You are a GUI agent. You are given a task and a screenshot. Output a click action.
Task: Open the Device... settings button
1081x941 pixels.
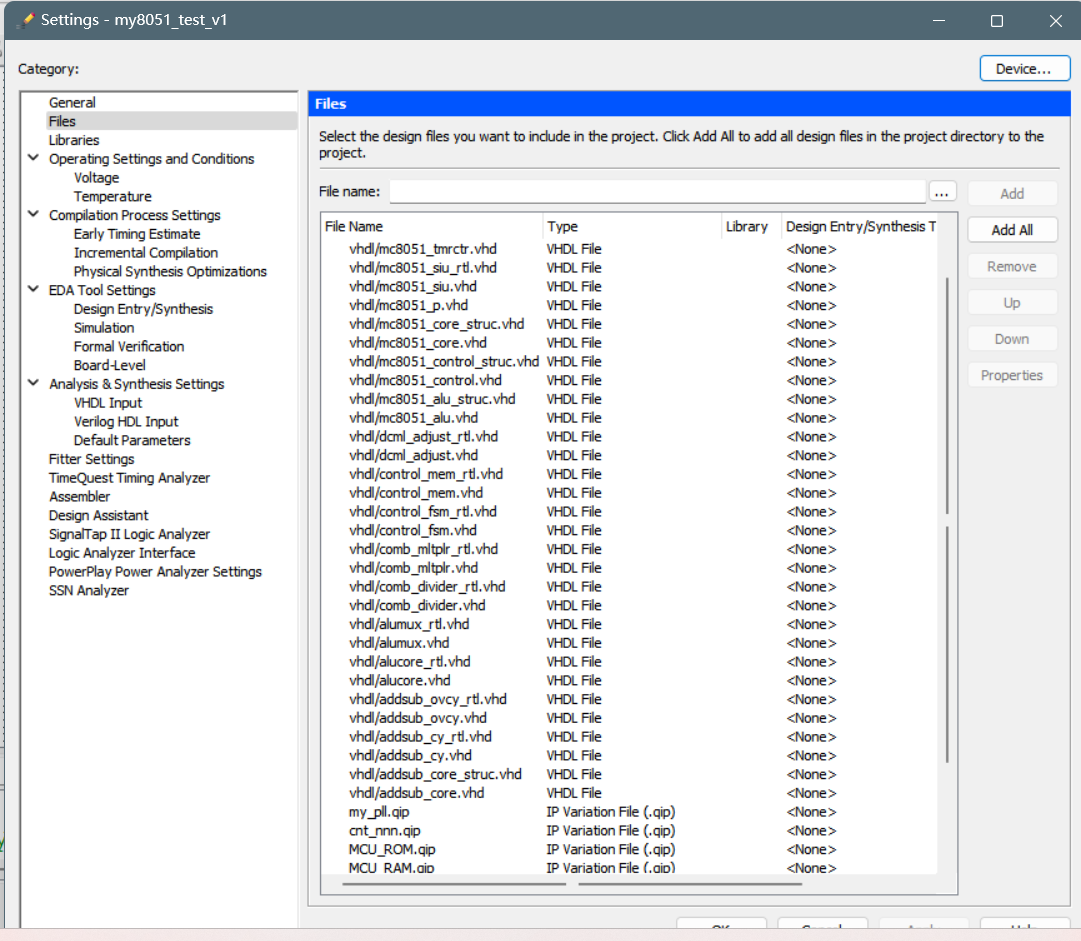pyautogui.click(x=1024, y=69)
